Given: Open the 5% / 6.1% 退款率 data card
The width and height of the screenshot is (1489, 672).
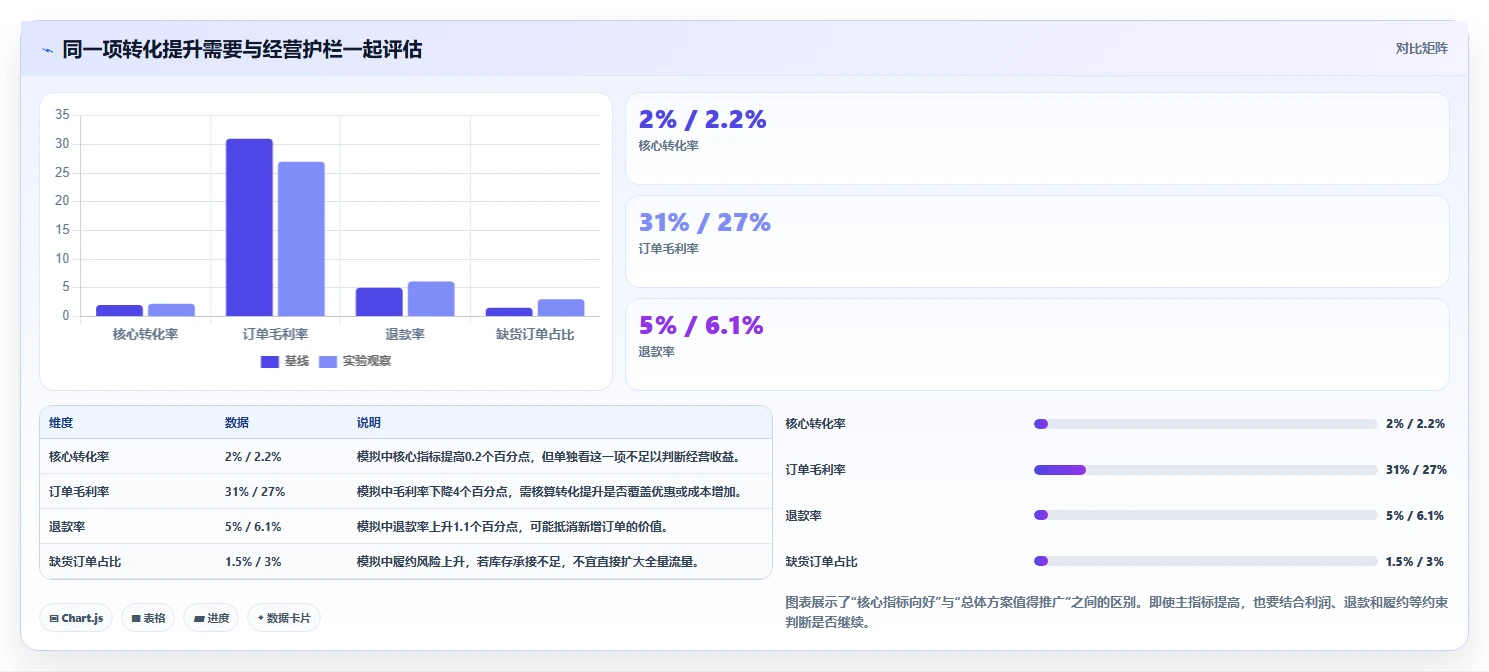Looking at the screenshot, I should [x=1037, y=344].
